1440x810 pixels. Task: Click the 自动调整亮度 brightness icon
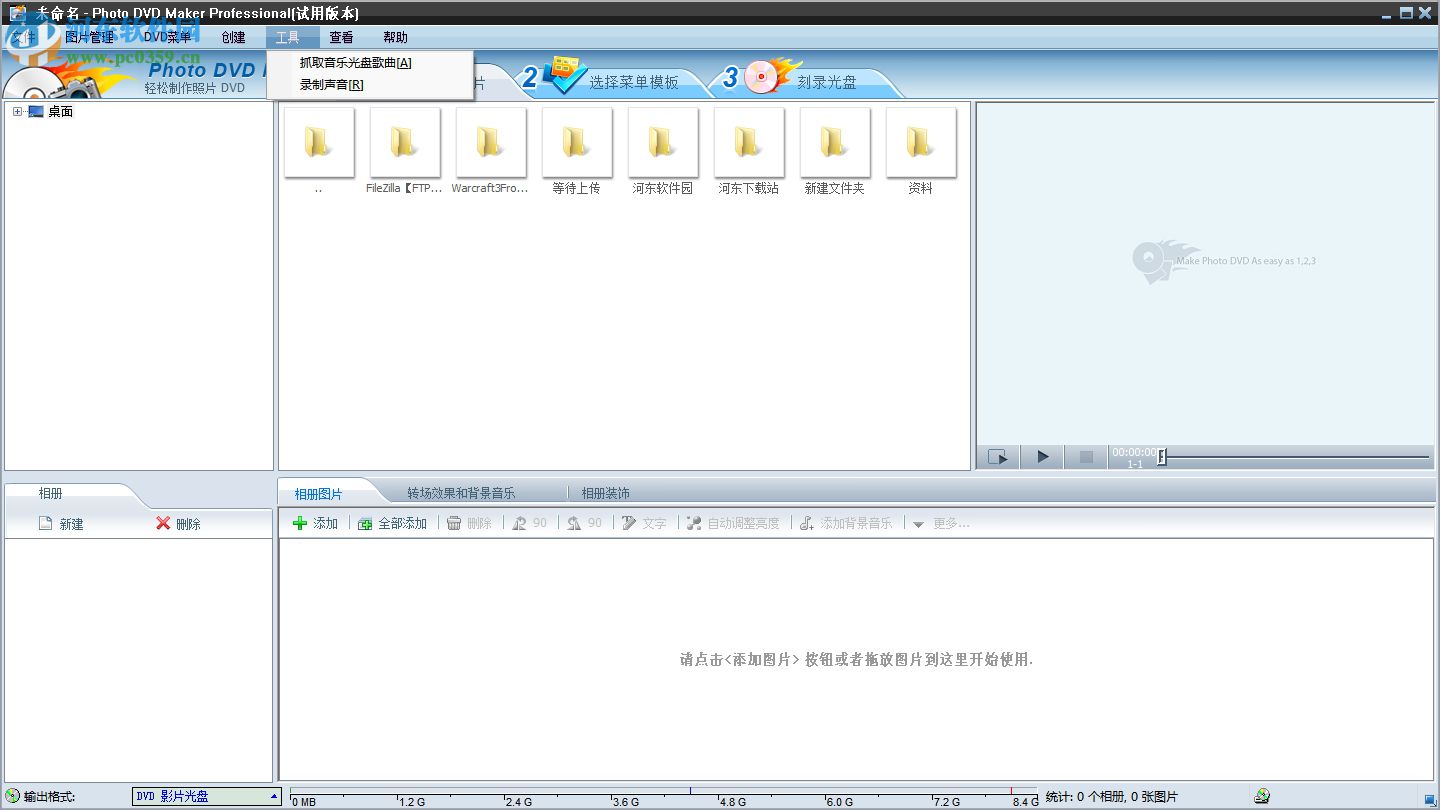pyautogui.click(x=693, y=522)
